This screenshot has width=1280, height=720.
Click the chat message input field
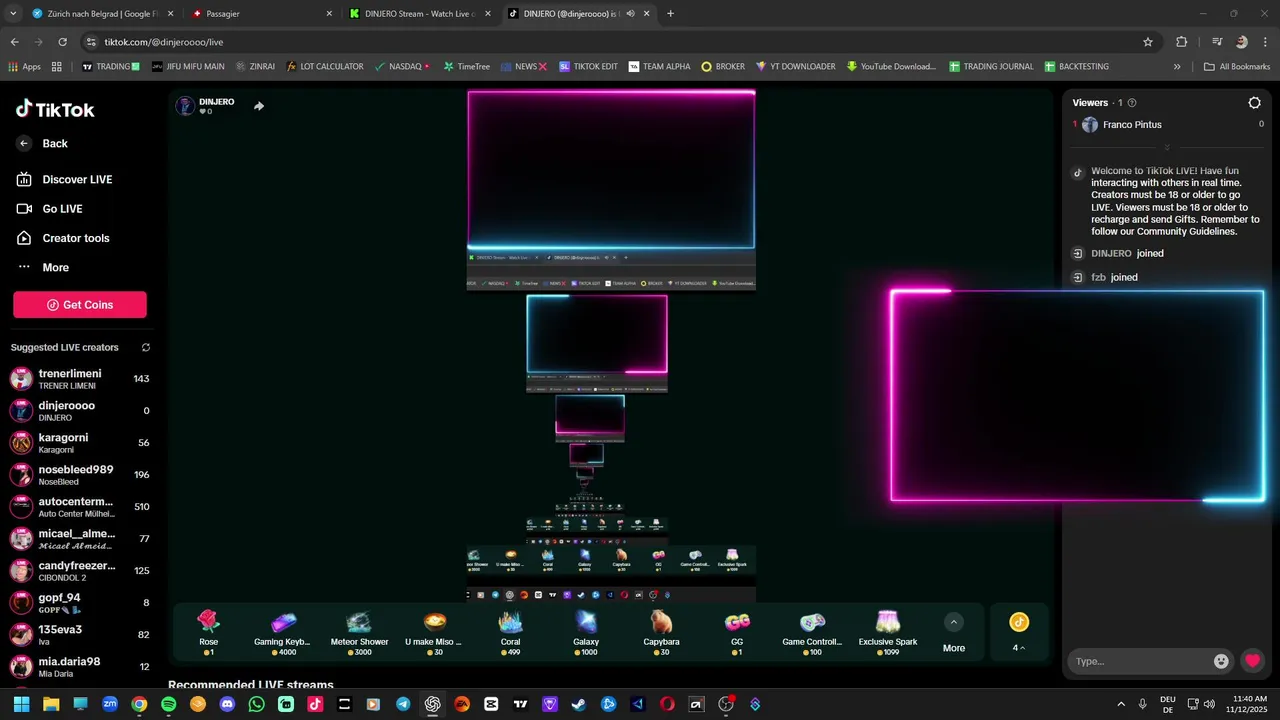(x=1140, y=661)
